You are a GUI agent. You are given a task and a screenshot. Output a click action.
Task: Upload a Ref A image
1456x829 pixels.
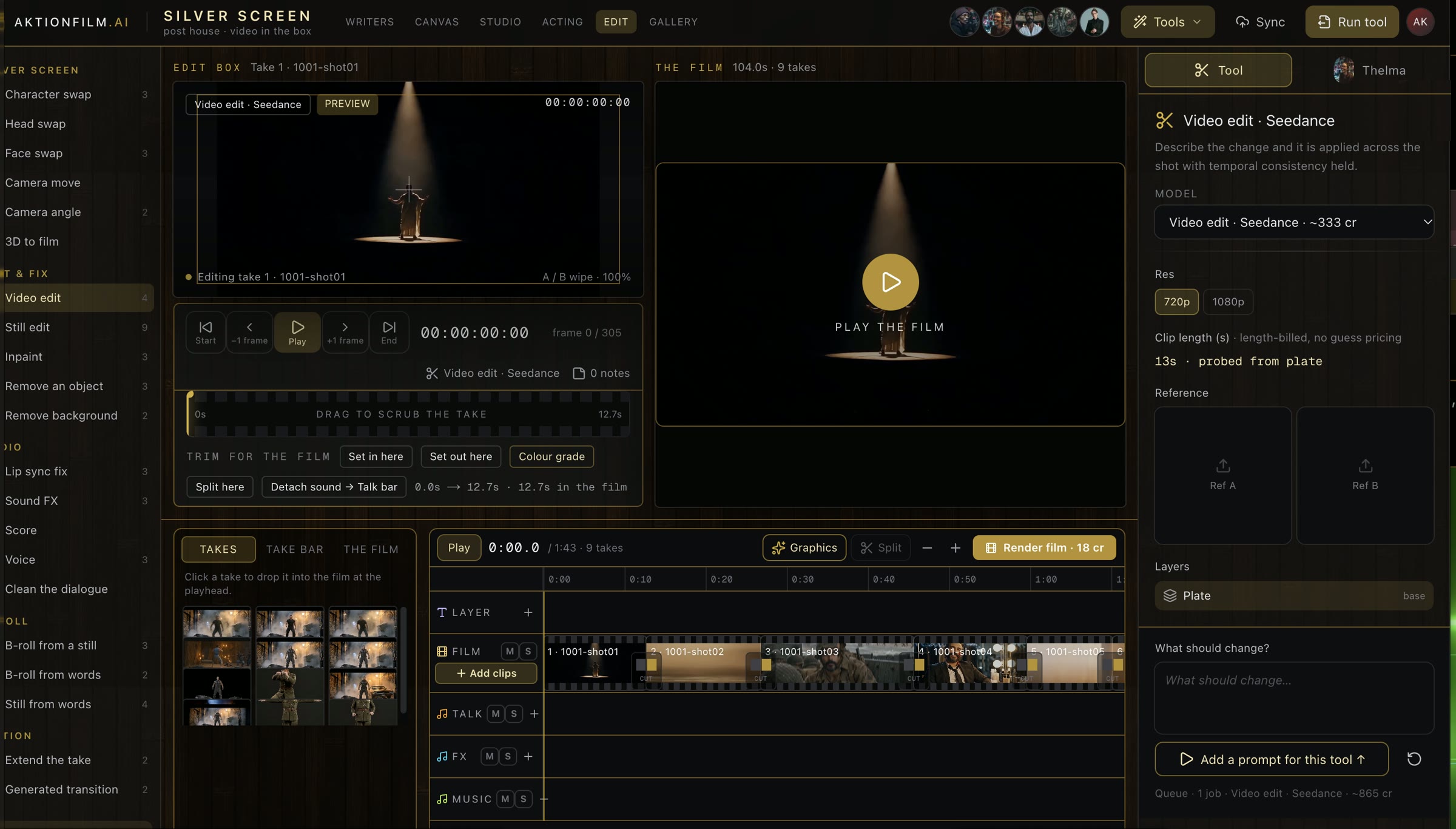(x=1222, y=475)
